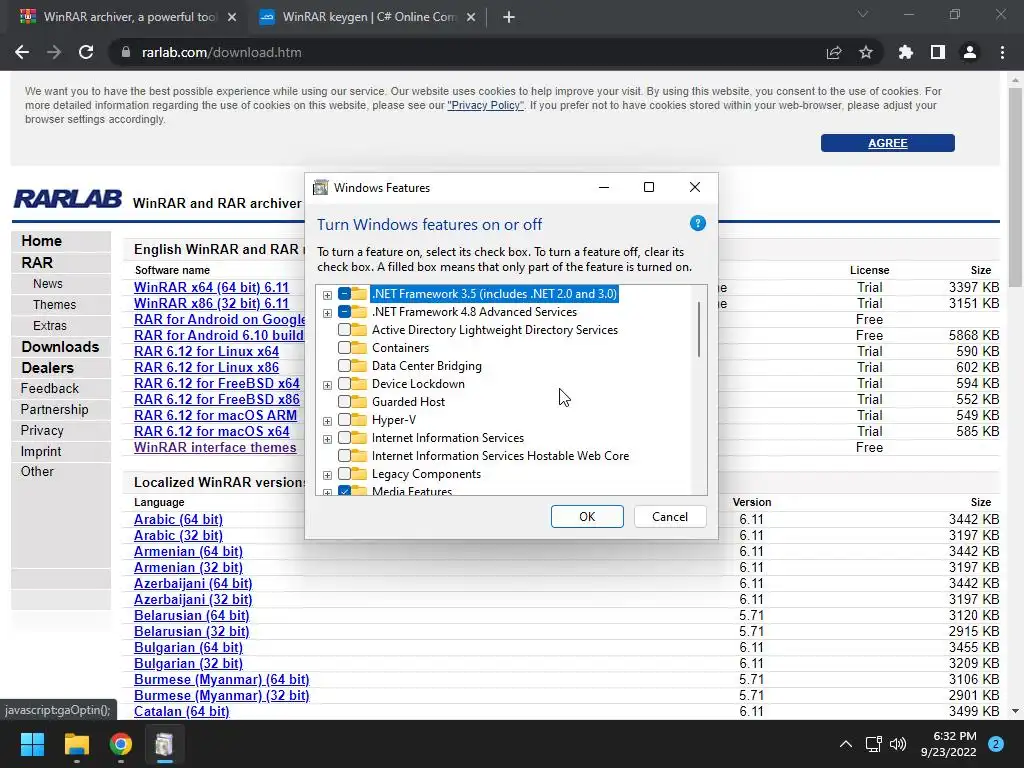Viewport: 1024px width, 768px height.
Task: Open Feedback in RARLAB sidebar
Action: [x=50, y=388]
